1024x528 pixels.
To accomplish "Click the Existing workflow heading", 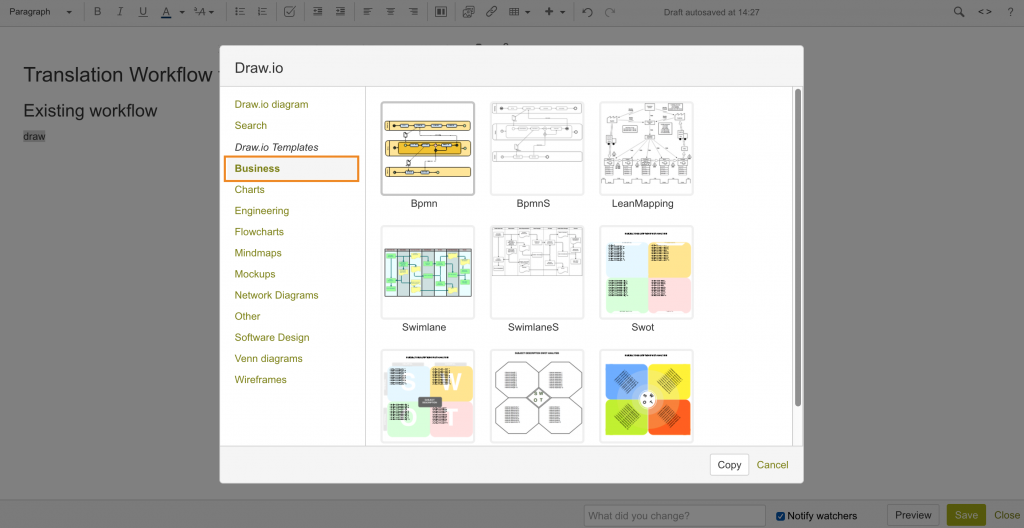I will coord(90,110).
